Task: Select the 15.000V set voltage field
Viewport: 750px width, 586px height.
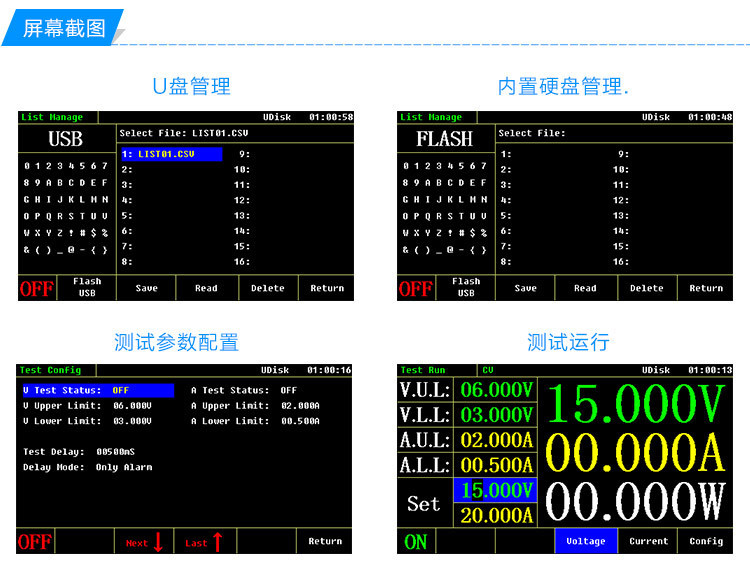Action: (x=496, y=490)
